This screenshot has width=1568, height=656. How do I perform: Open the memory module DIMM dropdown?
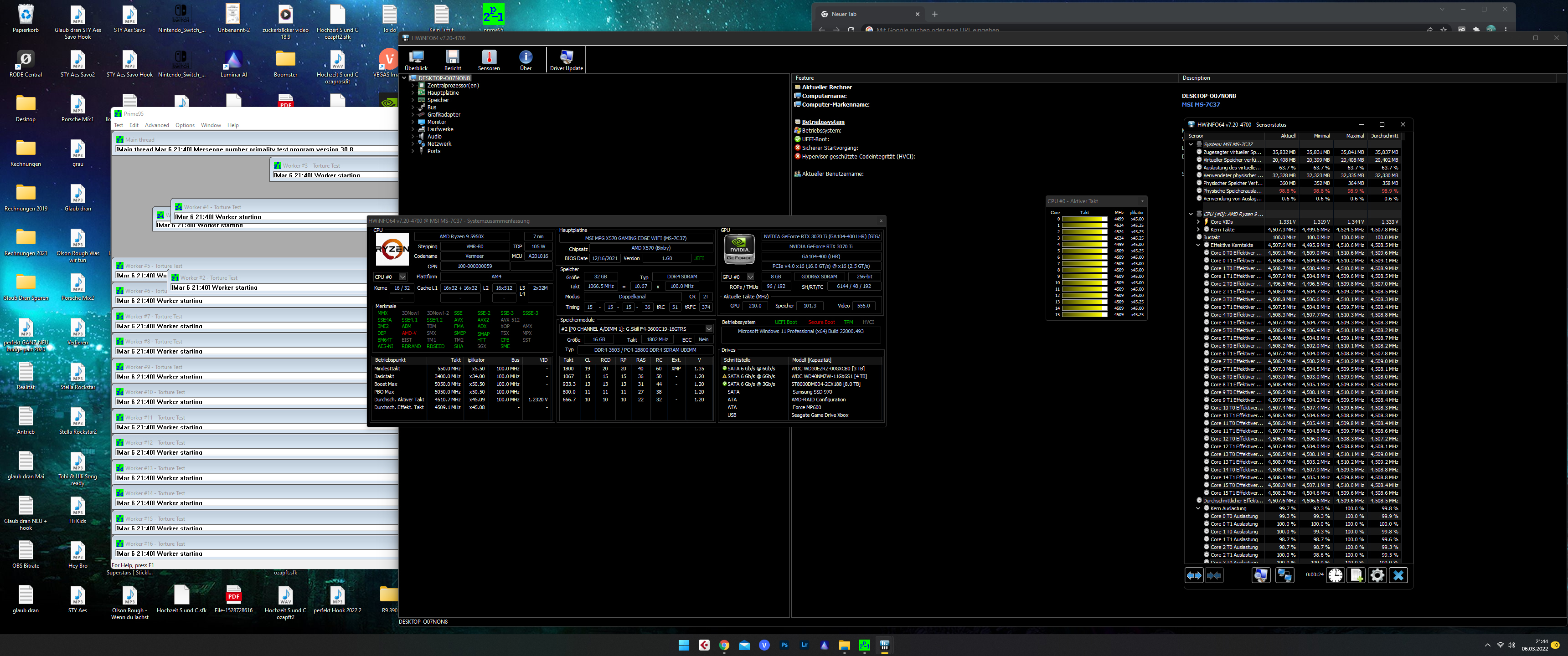tap(708, 329)
